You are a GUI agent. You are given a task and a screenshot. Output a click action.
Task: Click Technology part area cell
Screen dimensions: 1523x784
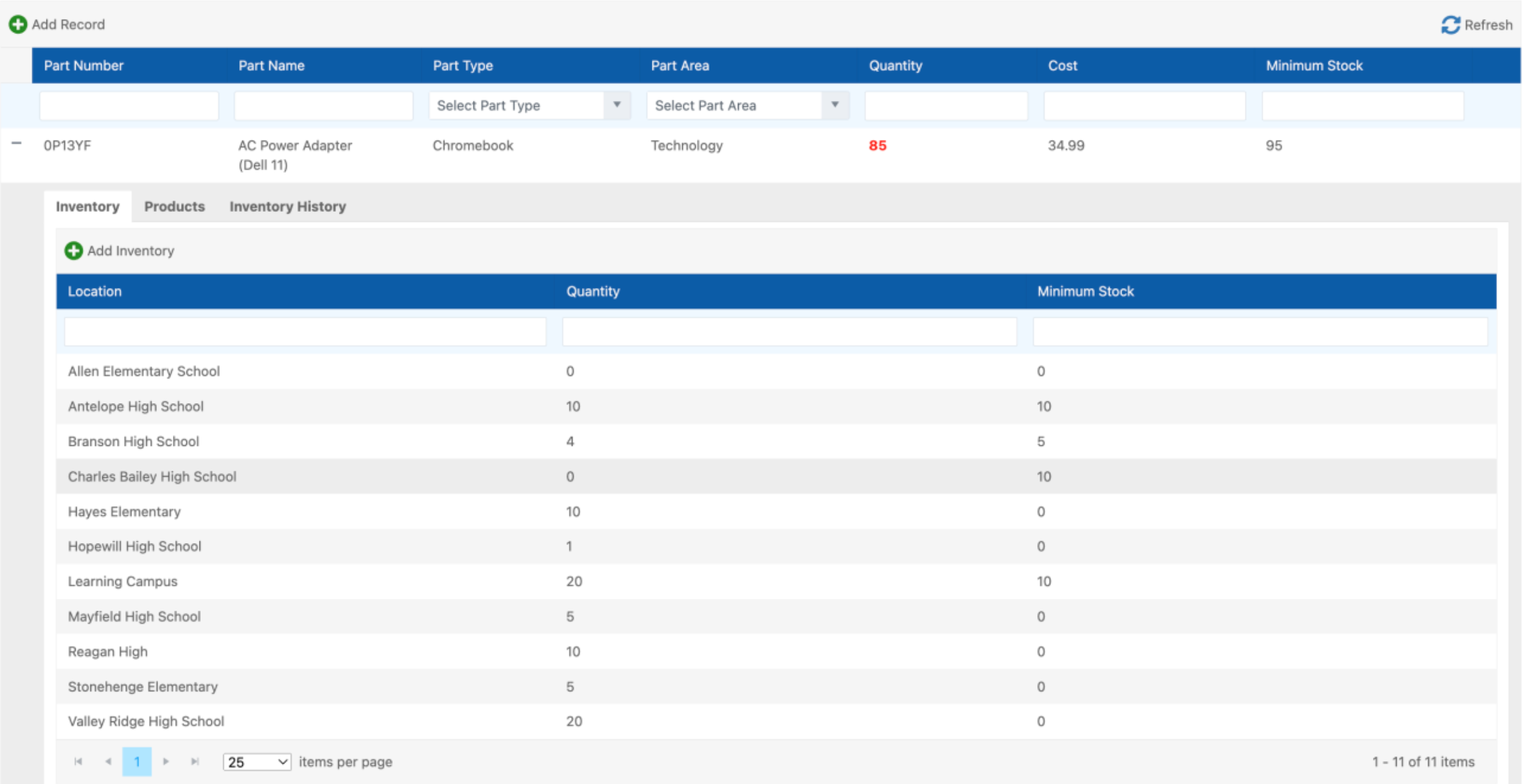click(x=687, y=146)
